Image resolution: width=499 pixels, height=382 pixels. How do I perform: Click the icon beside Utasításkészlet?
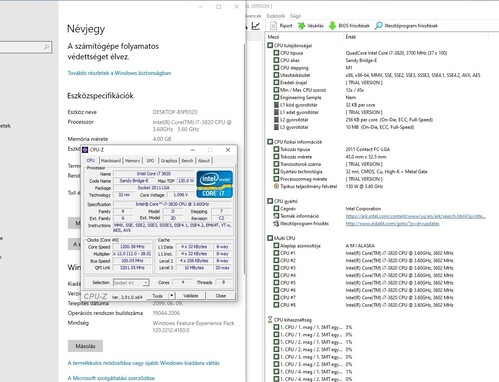[x=276, y=75]
